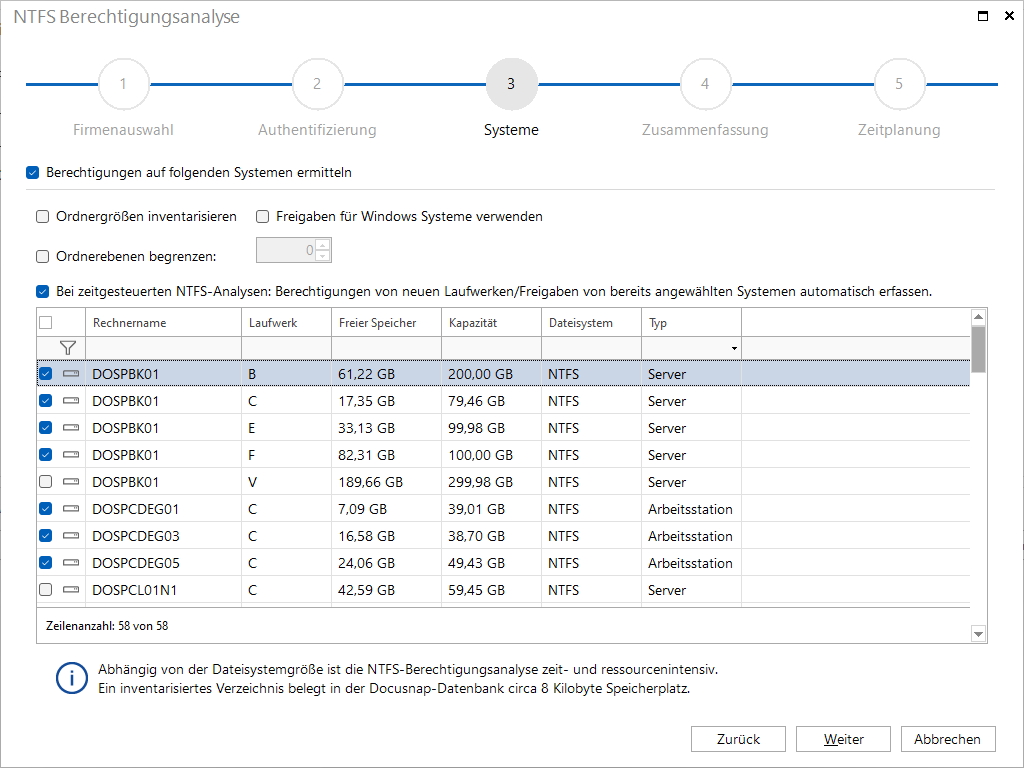Sort by Rechnername column header
The image size is (1024, 768).
click(x=163, y=323)
